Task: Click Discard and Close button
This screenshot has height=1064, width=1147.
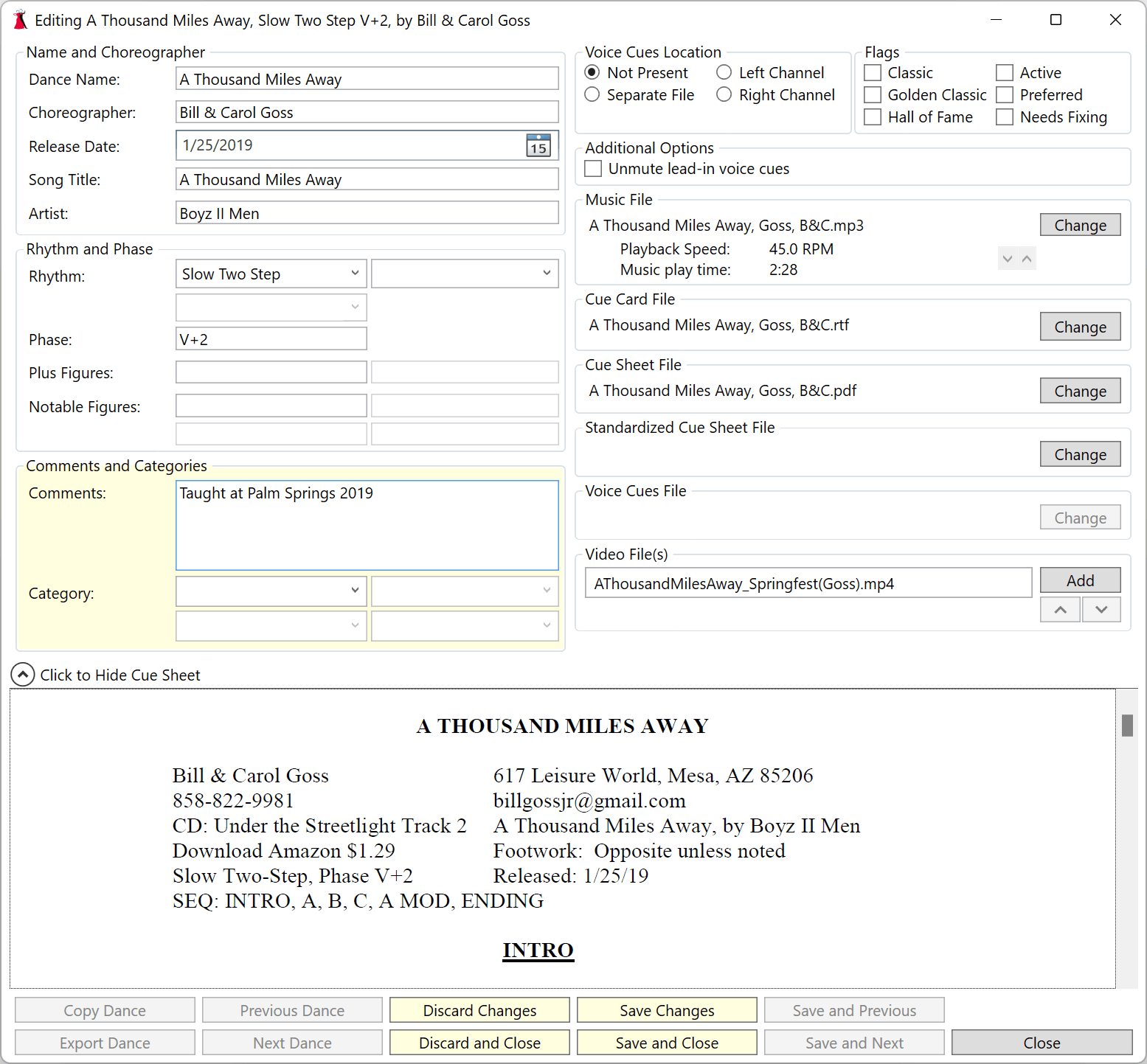Action: pos(479,1043)
